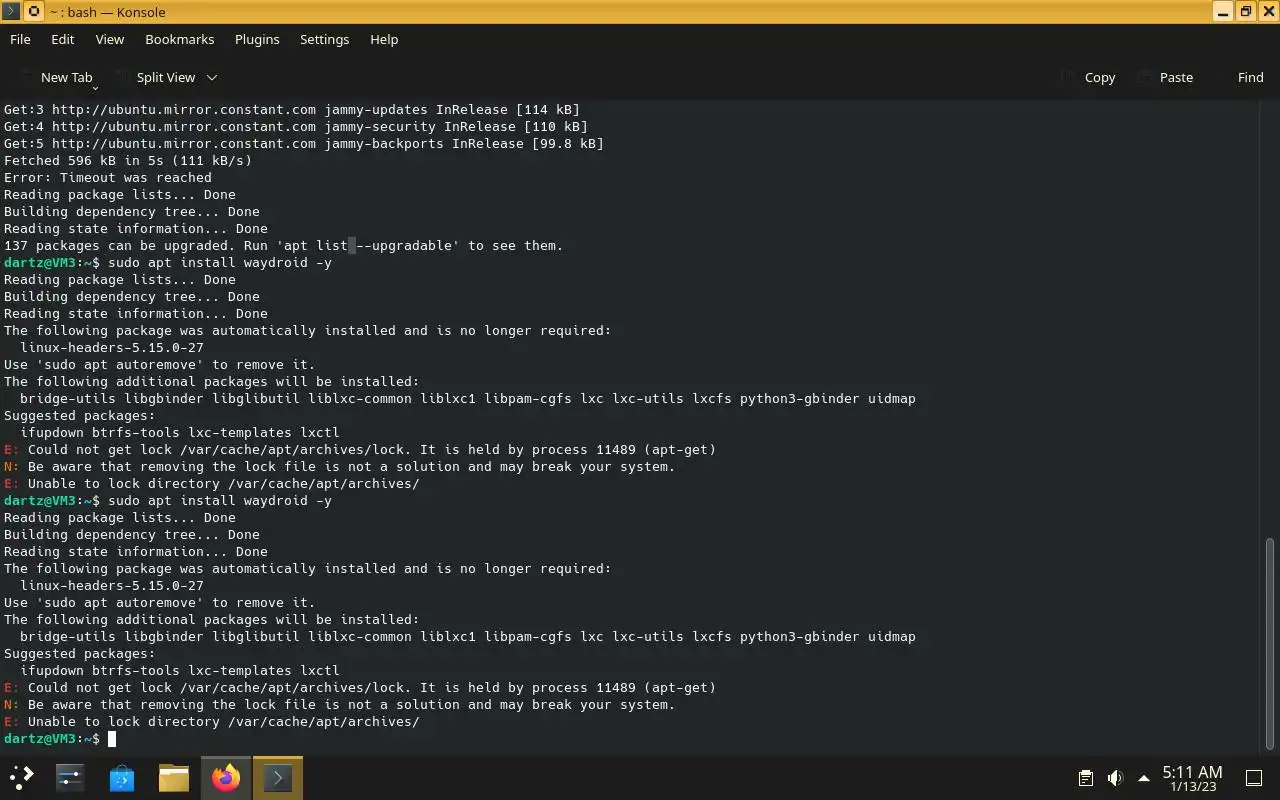The height and width of the screenshot is (800, 1280).
Task: Open the application launcher in the taskbar
Action: coord(22,777)
